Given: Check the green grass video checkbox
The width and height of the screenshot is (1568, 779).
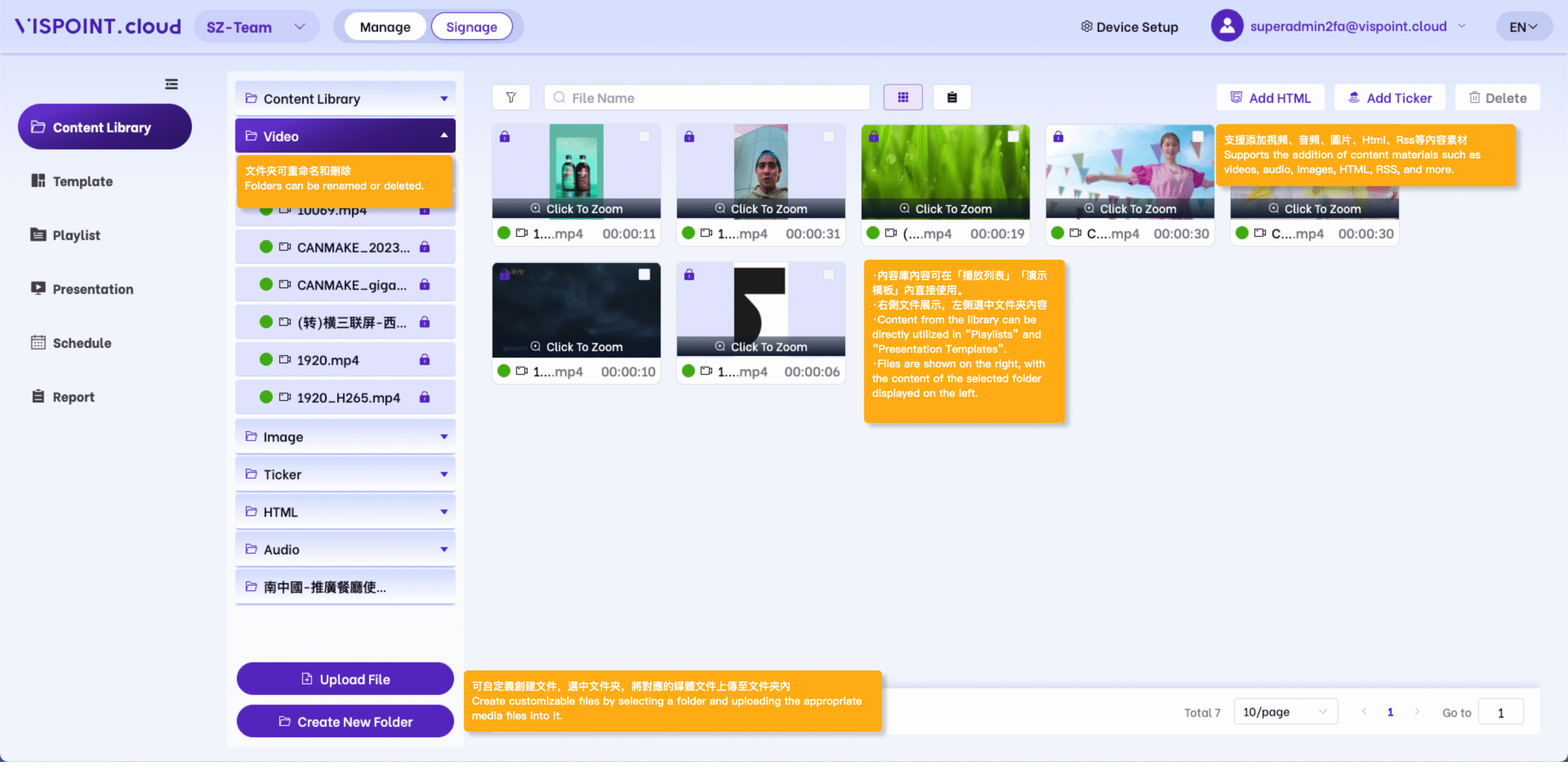Looking at the screenshot, I should pos(1014,137).
